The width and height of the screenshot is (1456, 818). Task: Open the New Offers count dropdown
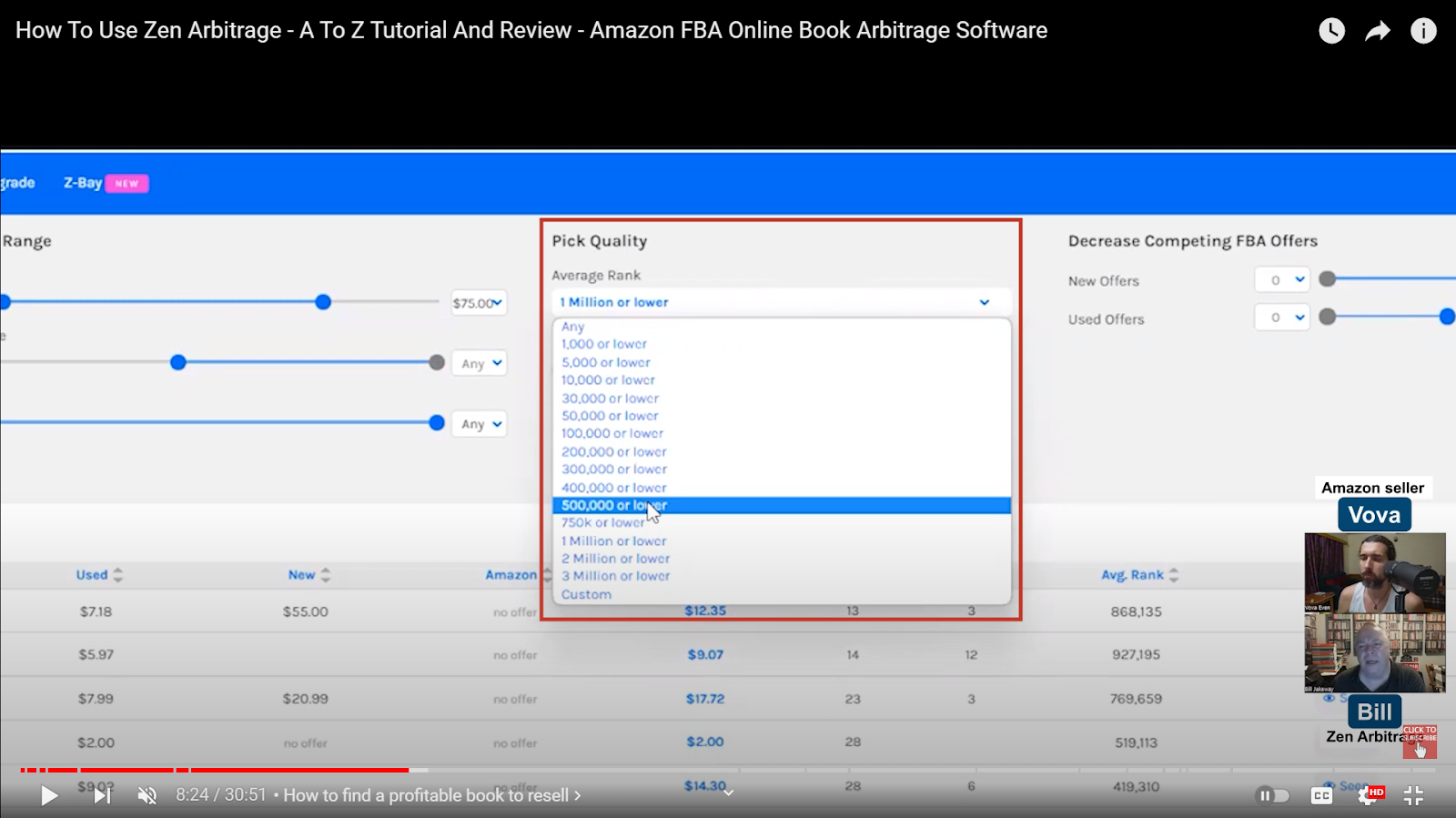tap(1283, 280)
